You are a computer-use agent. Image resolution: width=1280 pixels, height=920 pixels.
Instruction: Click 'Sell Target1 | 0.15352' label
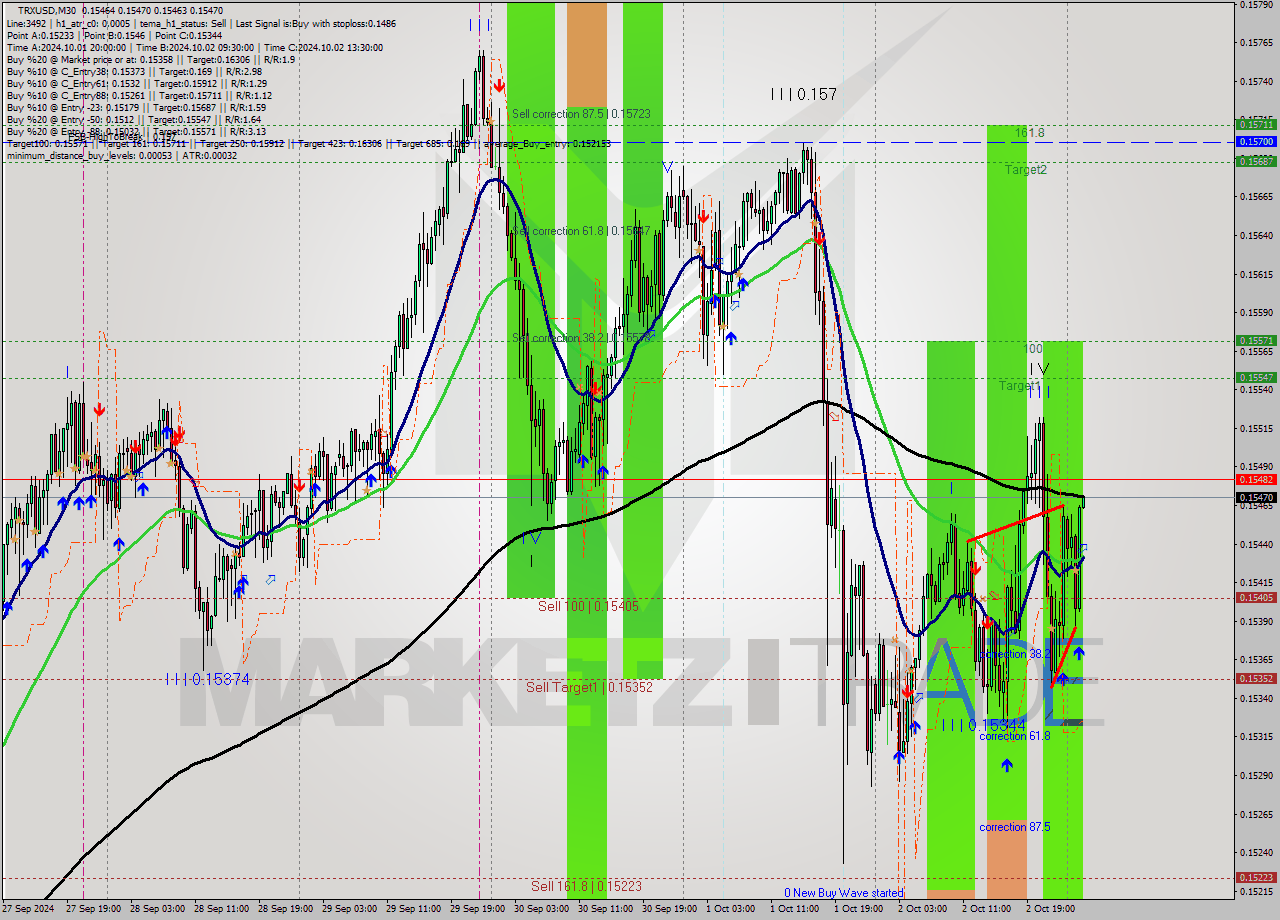click(589, 687)
